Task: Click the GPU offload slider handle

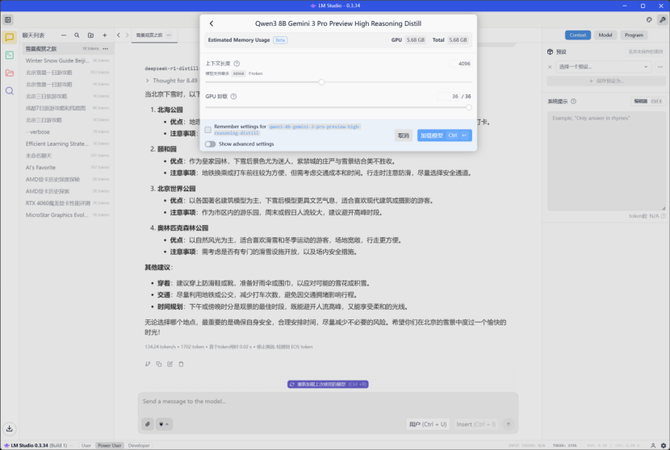Action: tap(470, 107)
